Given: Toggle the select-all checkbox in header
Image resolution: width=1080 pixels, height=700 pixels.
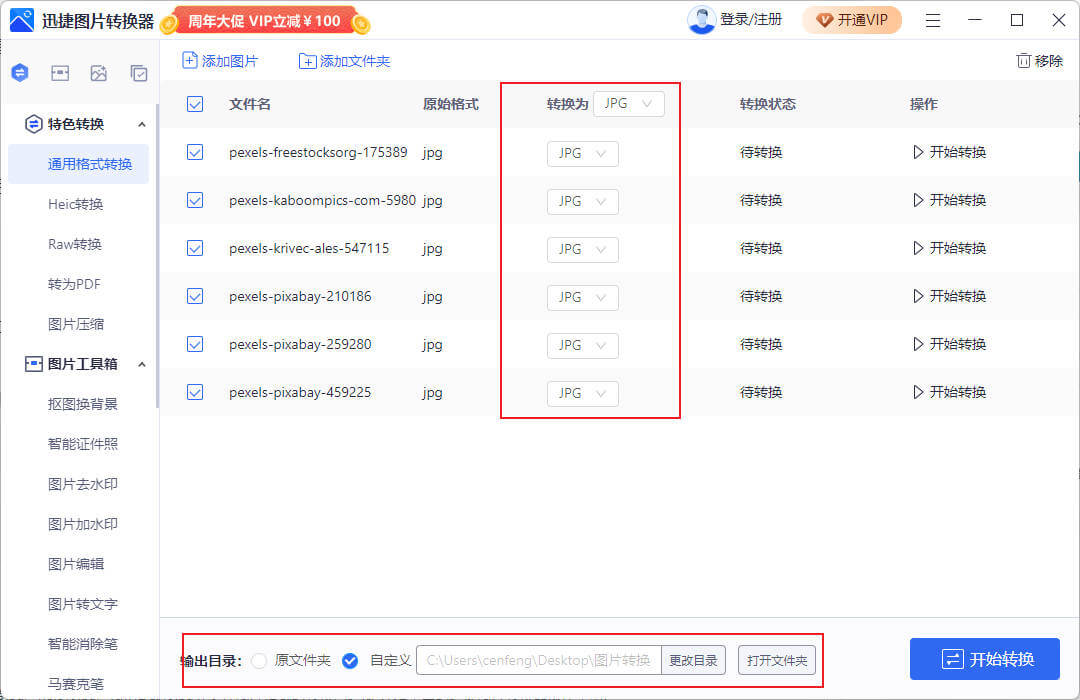Looking at the screenshot, I should pyautogui.click(x=194, y=104).
